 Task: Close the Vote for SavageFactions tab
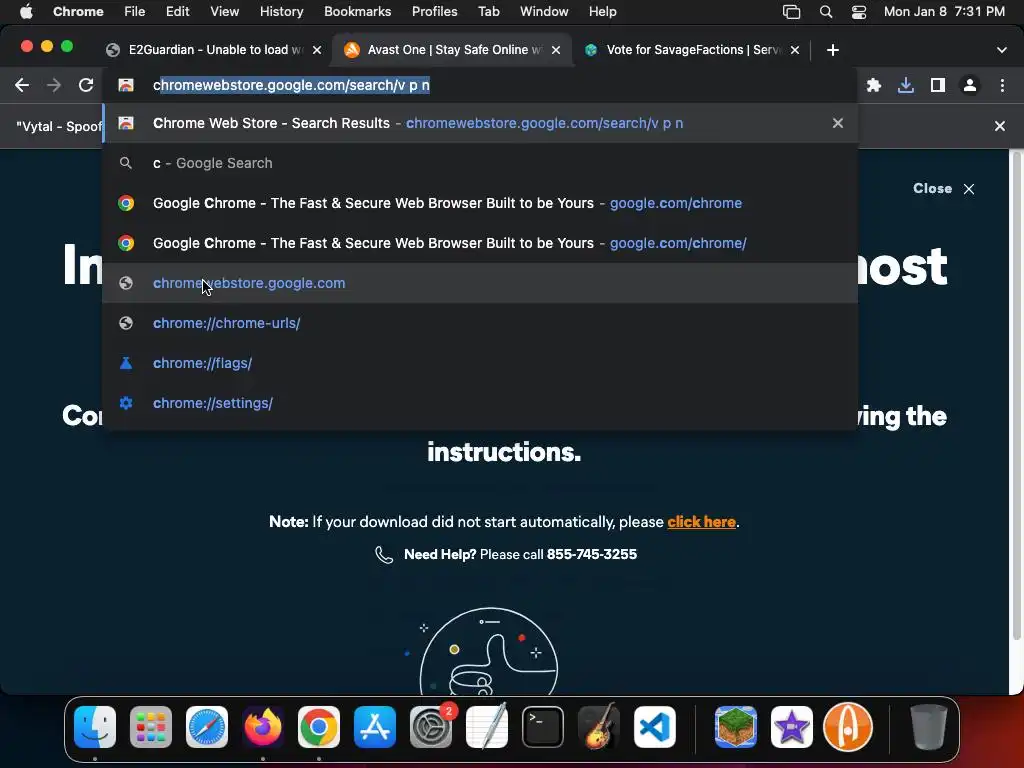coord(795,50)
